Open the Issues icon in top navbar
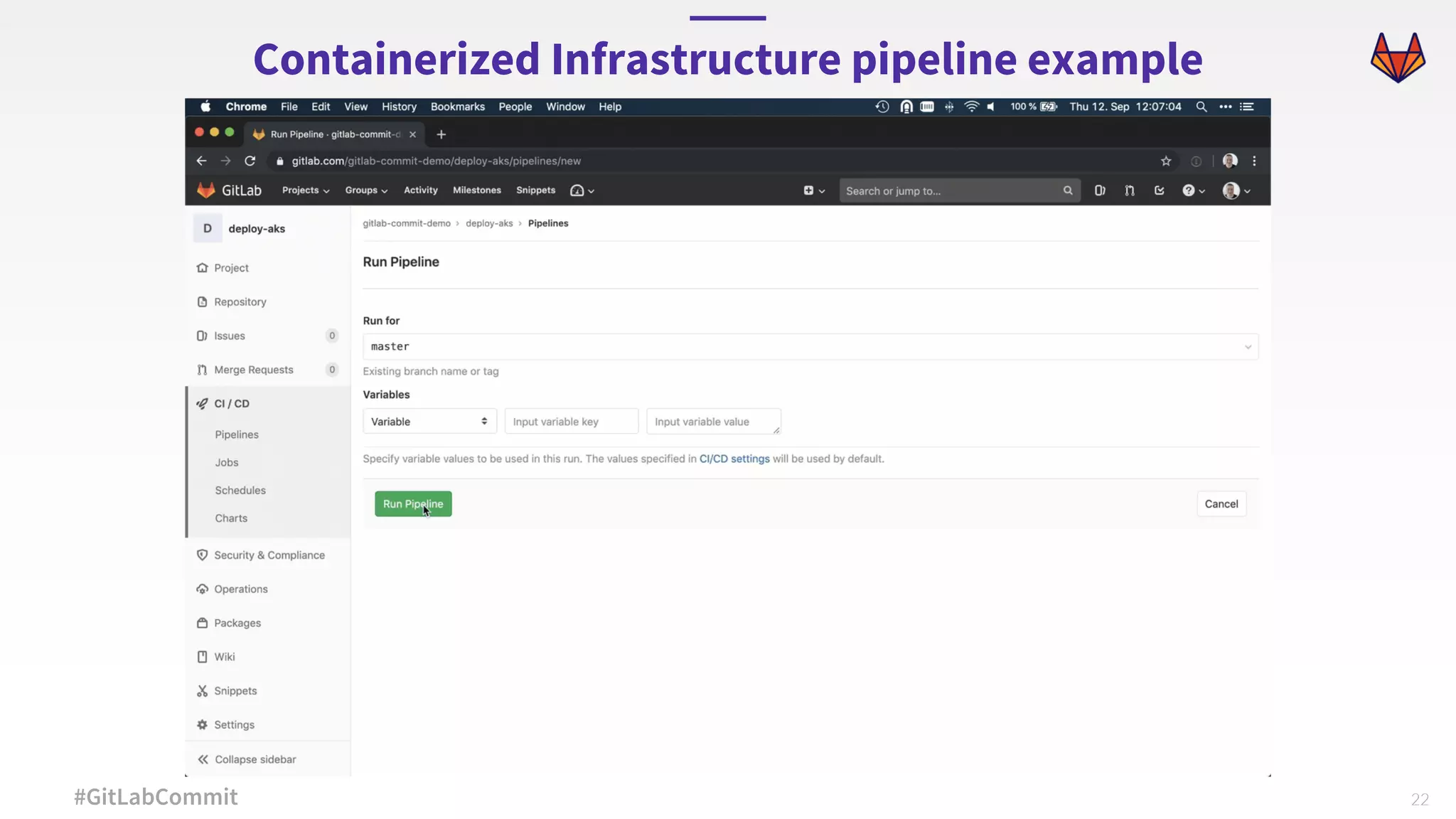This screenshot has height=819, width=1456. tap(1100, 191)
